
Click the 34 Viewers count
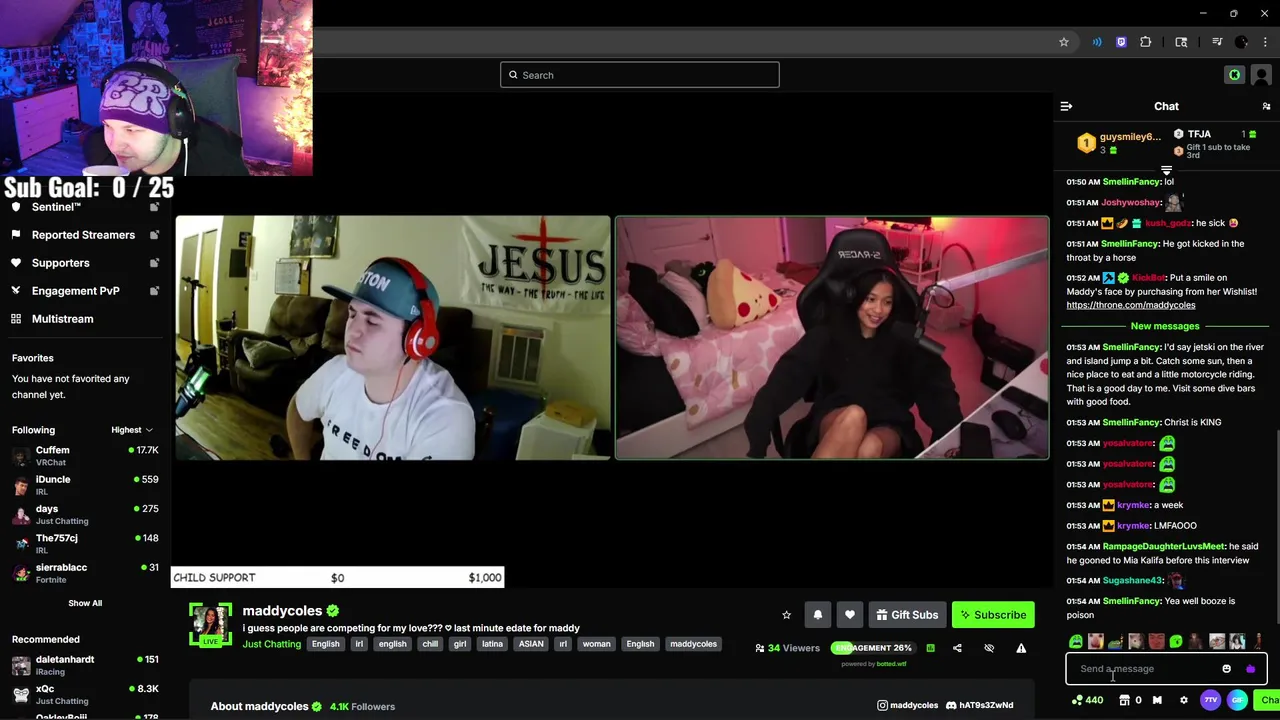tap(788, 648)
